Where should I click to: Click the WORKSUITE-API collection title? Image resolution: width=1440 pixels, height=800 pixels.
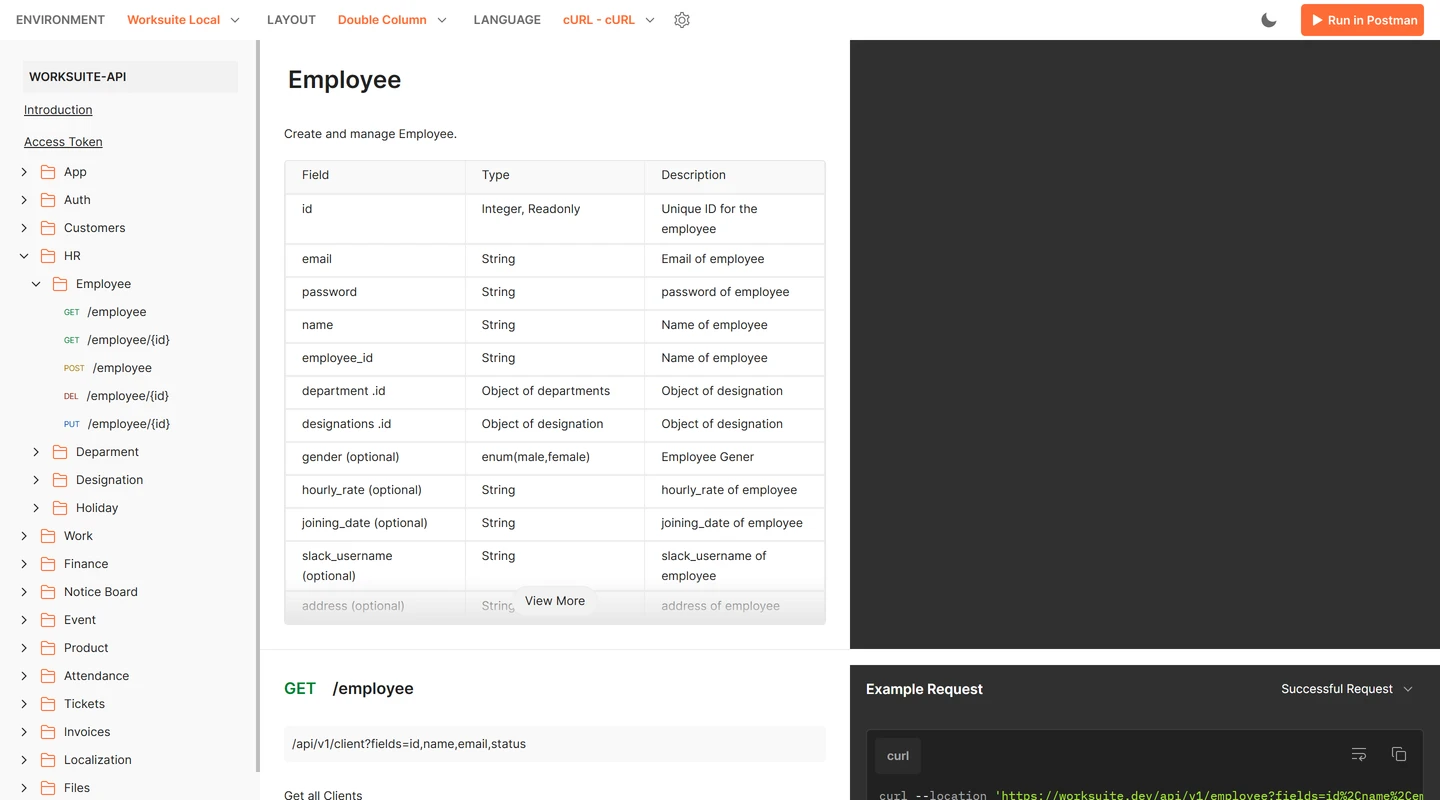(x=130, y=77)
